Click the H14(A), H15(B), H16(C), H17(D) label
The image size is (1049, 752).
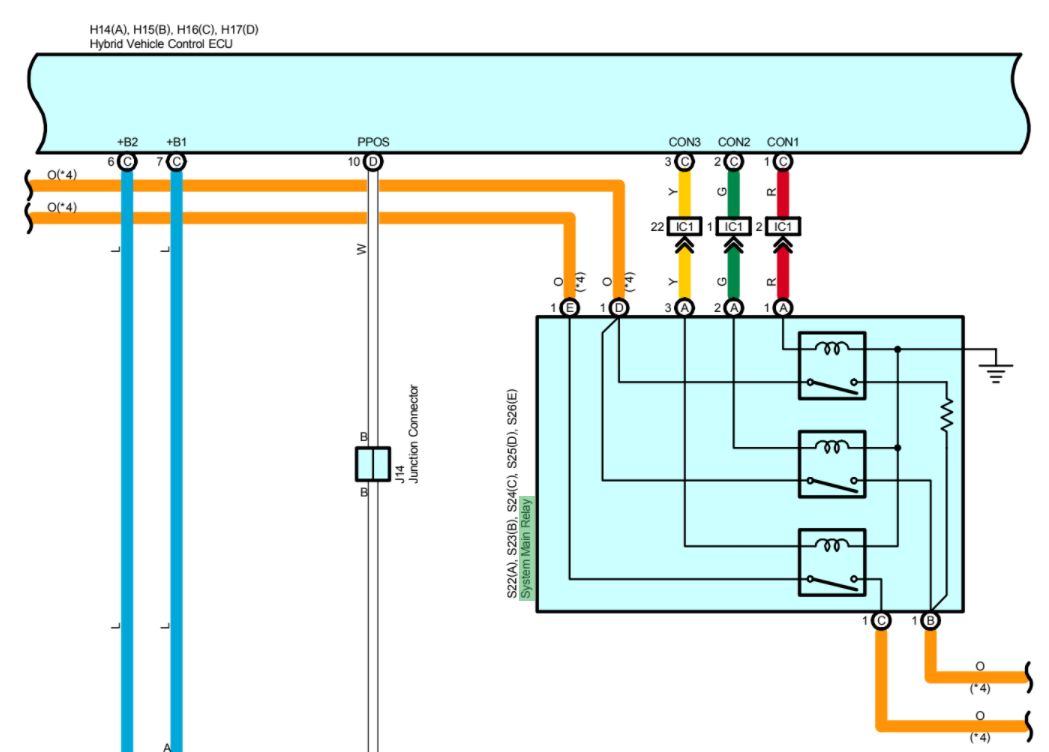(x=174, y=29)
